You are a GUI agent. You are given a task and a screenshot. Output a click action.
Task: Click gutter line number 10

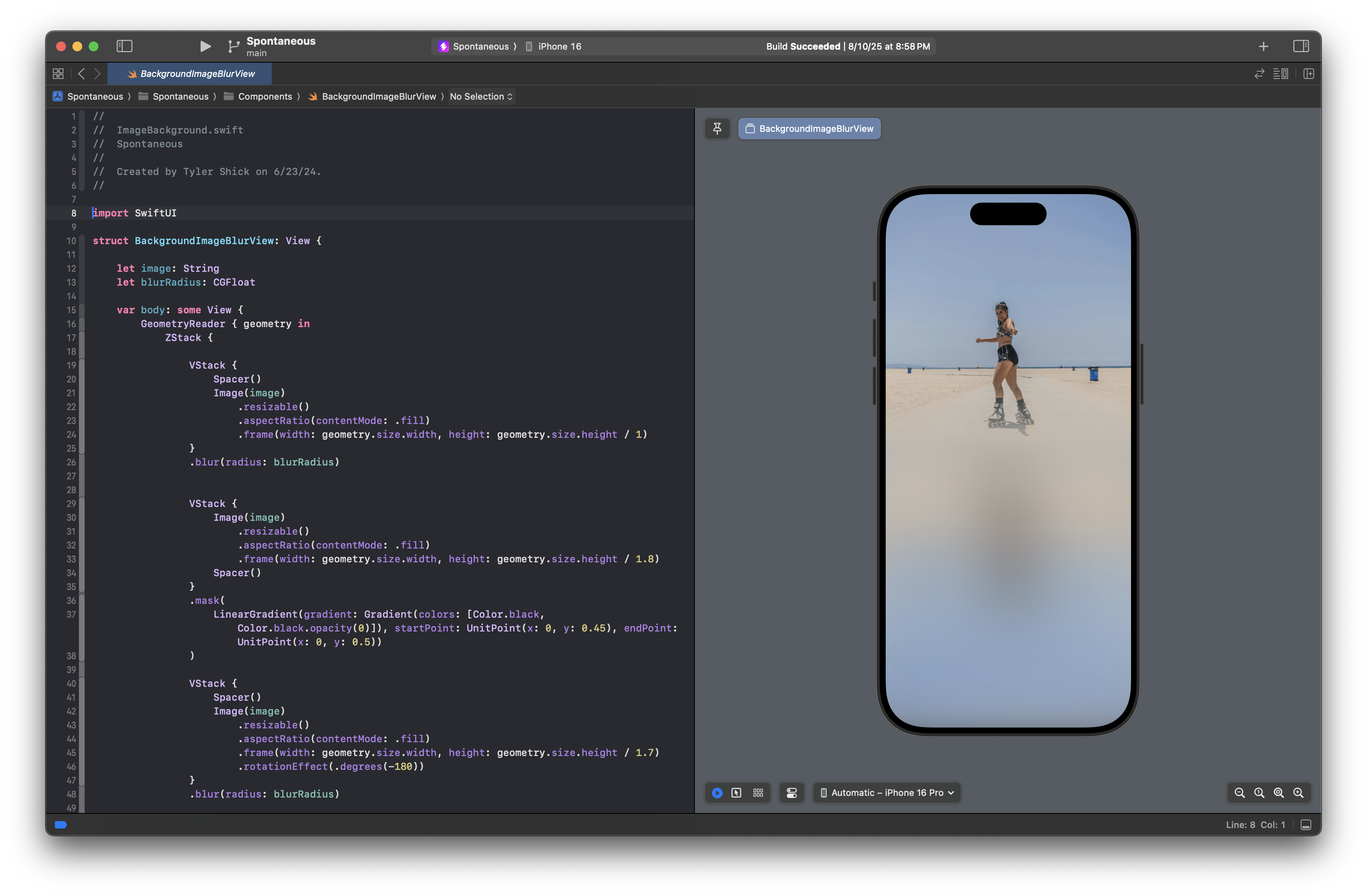(x=71, y=240)
